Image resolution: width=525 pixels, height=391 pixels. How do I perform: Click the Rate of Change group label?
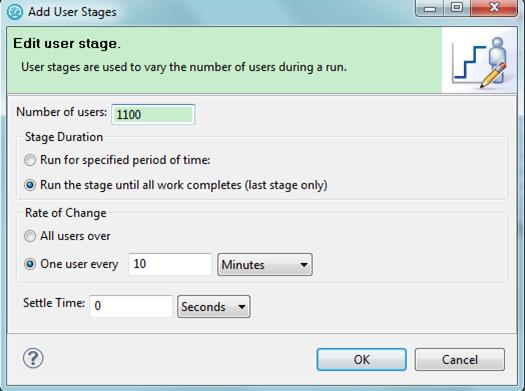(x=66, y=213)
